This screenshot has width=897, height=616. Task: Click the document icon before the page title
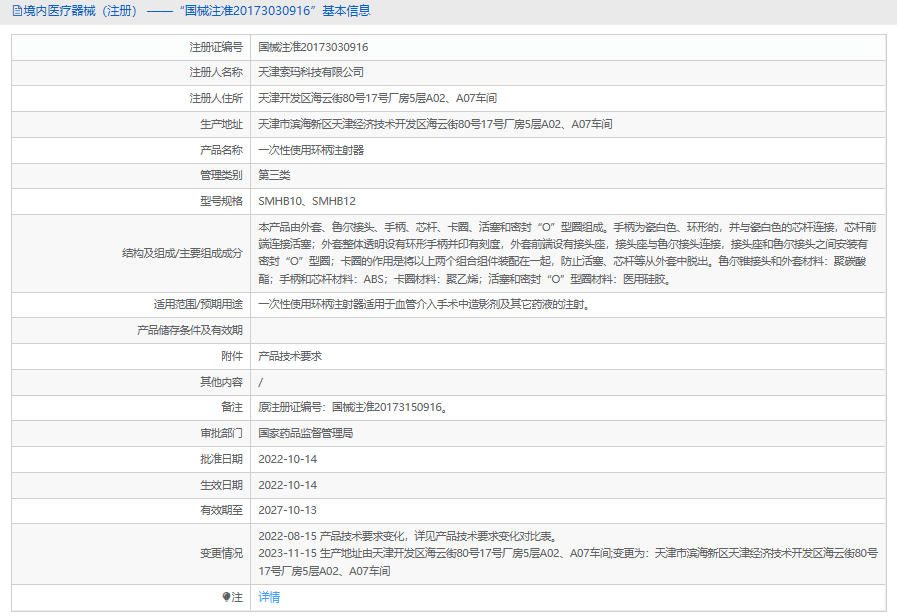[x=17, y=12]
